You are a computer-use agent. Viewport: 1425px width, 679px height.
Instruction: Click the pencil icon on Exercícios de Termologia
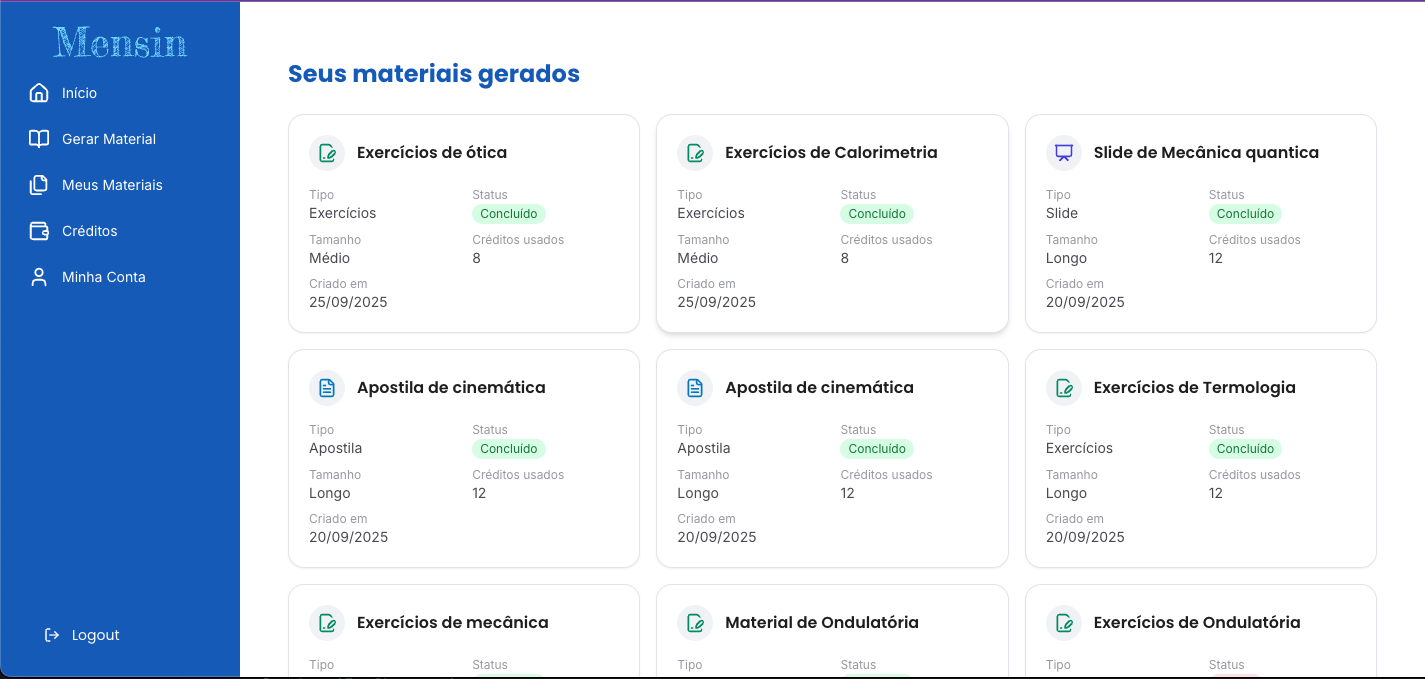1063,388
